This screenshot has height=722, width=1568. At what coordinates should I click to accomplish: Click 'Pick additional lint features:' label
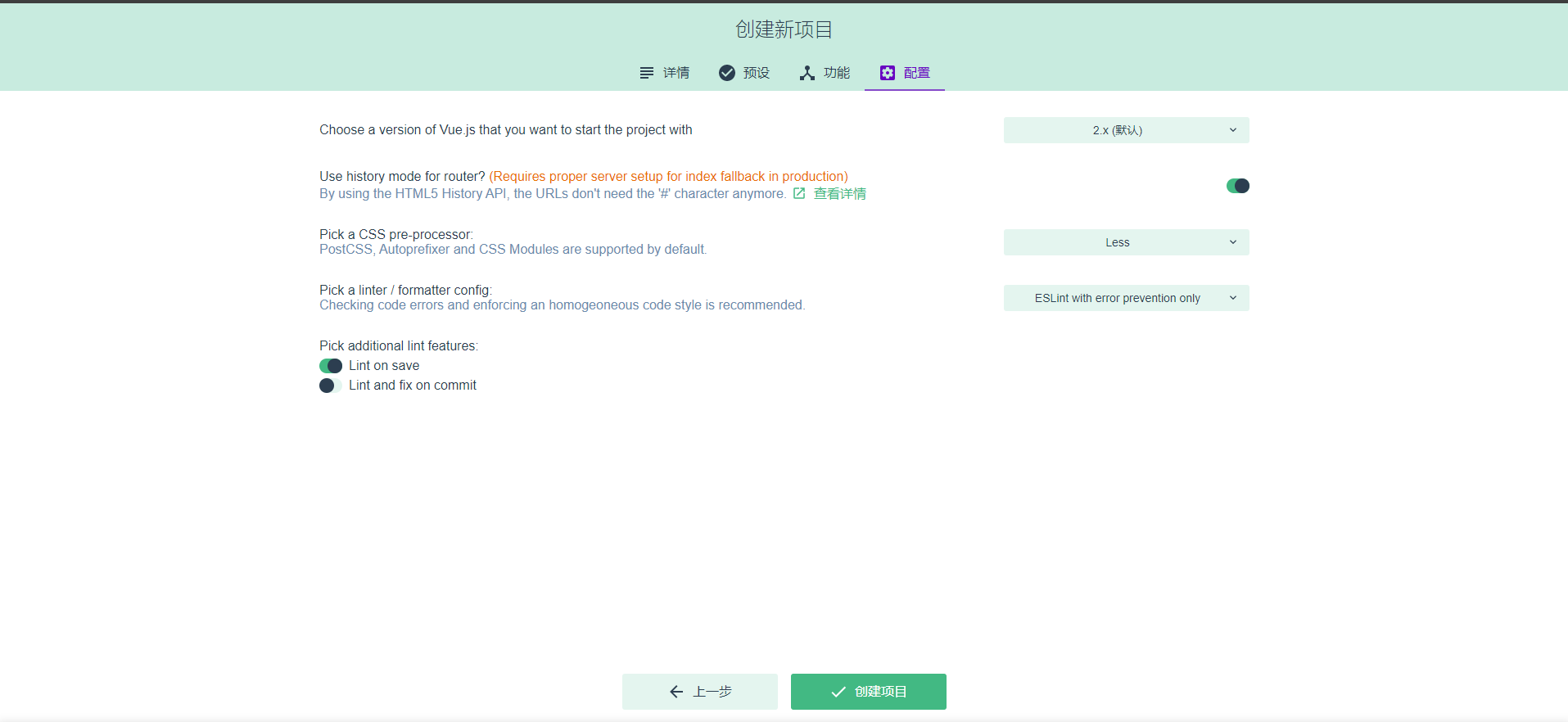coord(399,345)
